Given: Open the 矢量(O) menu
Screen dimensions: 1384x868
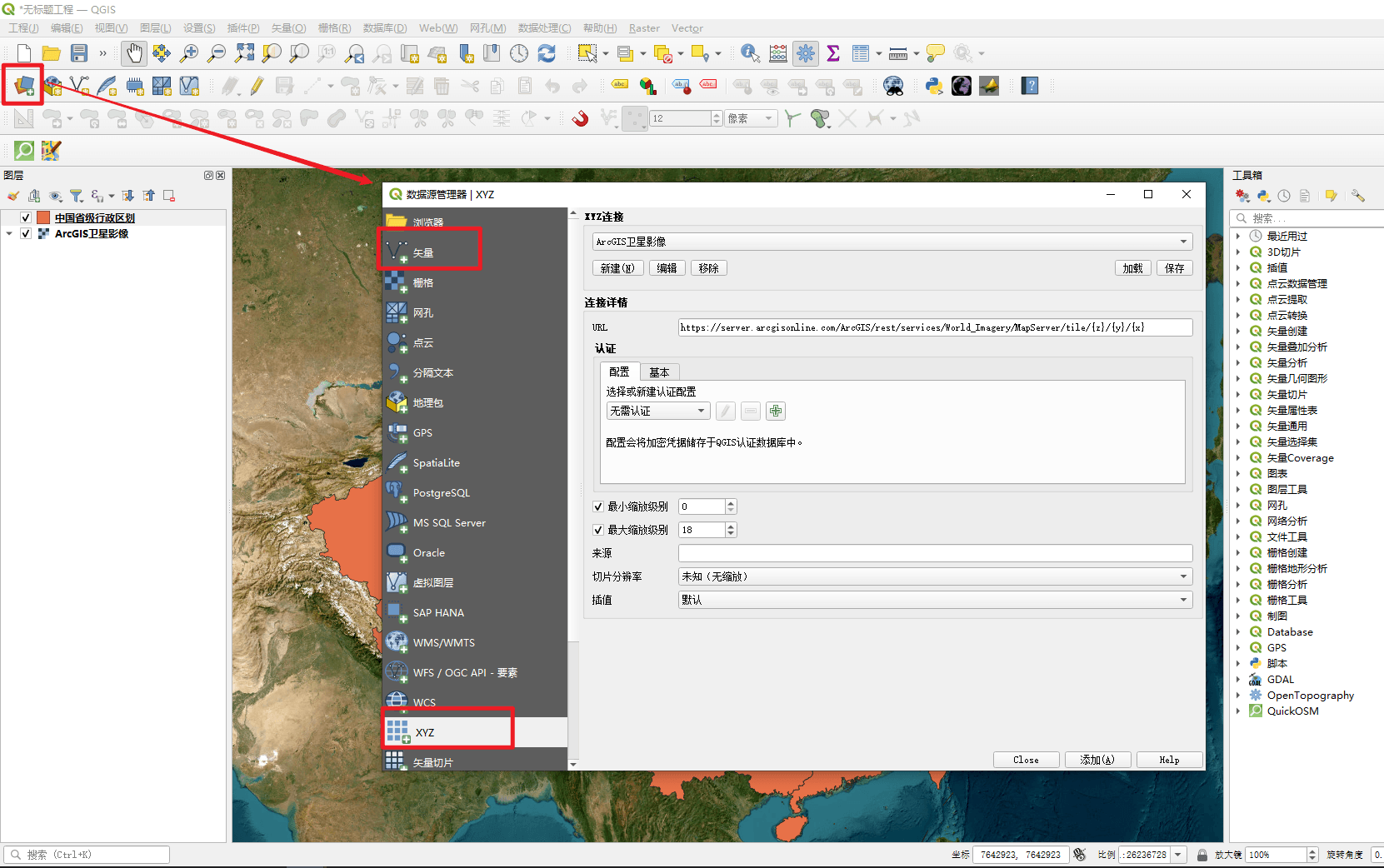Looking at the screenshot, I should click(288, 28).
